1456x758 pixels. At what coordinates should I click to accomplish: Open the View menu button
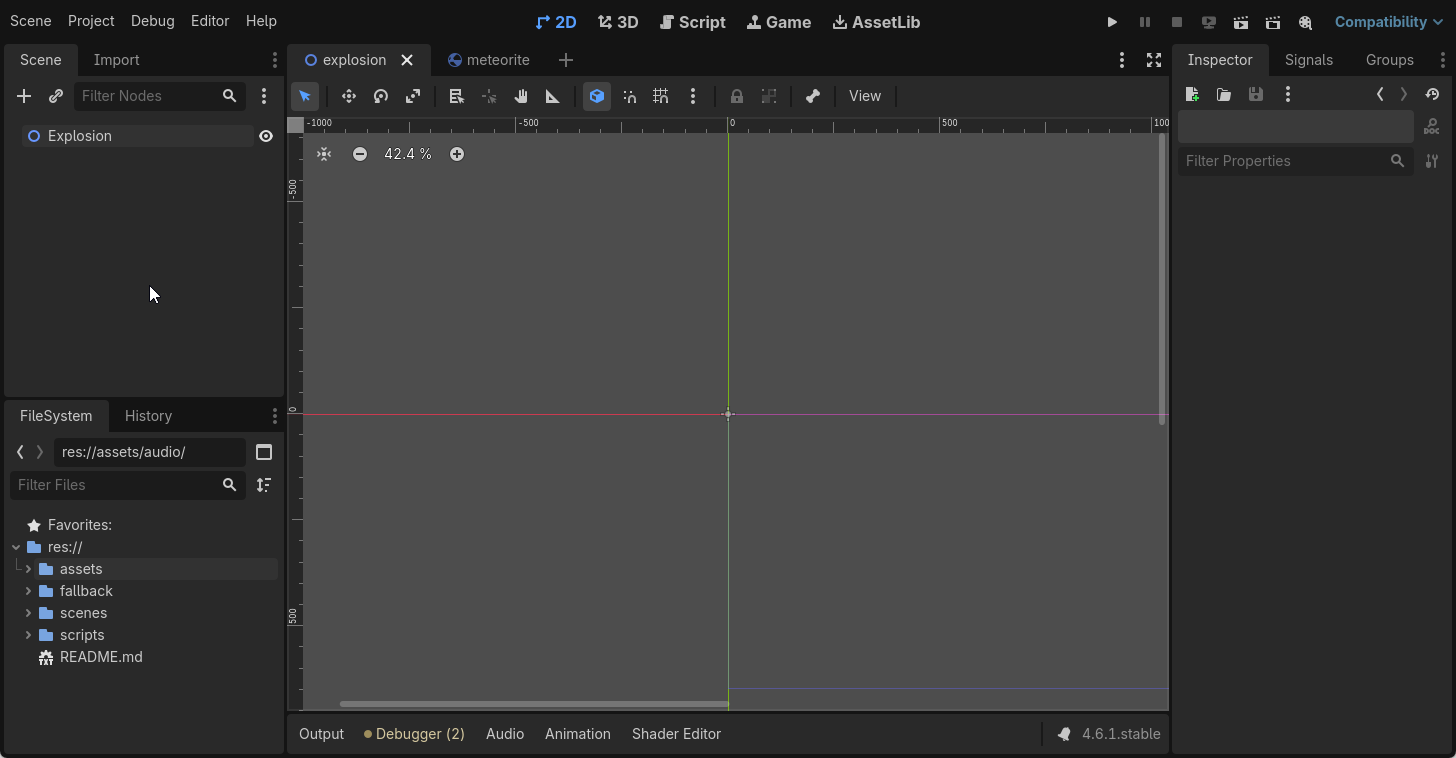[x=865, y=96]
